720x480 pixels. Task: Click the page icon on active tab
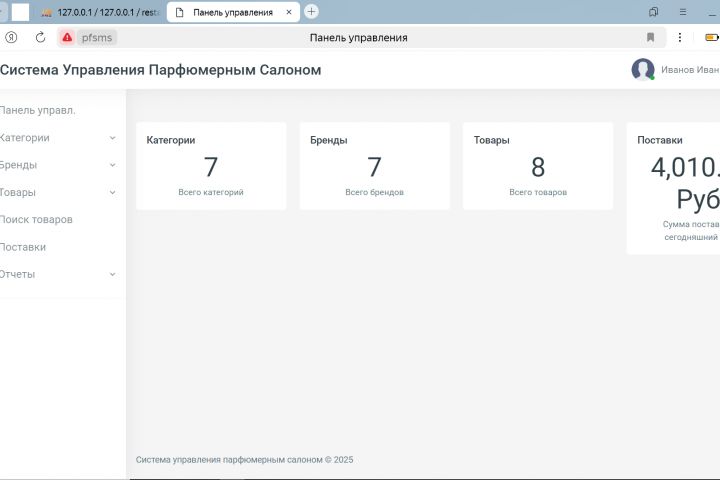click(x=180, y=12)
